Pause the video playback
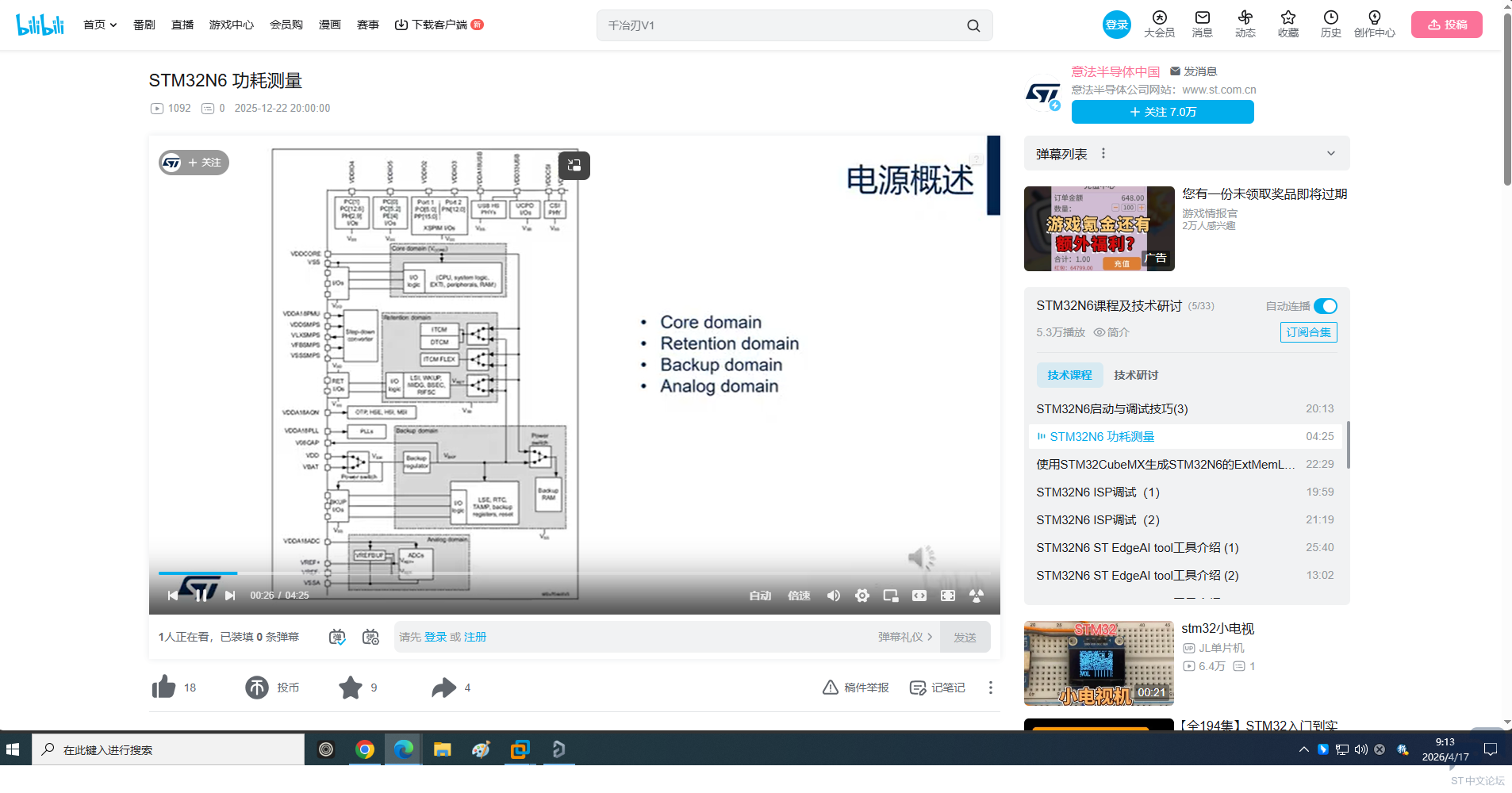Viewport: 1512px width, 793px height. click(x=201, y=596)
